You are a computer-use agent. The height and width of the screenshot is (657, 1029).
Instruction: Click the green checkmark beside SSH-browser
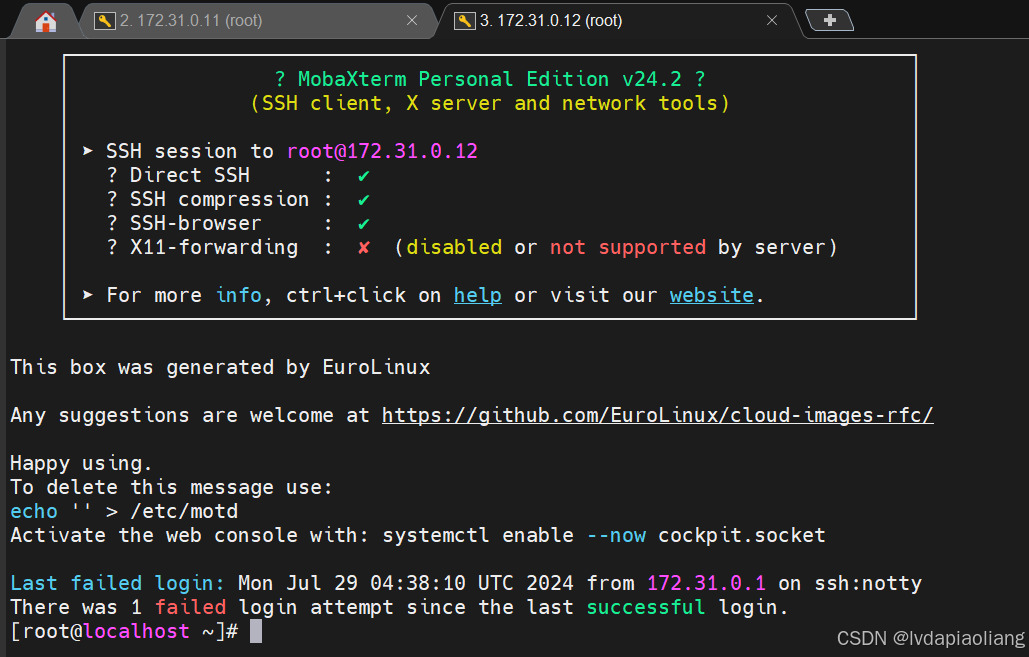364,223
